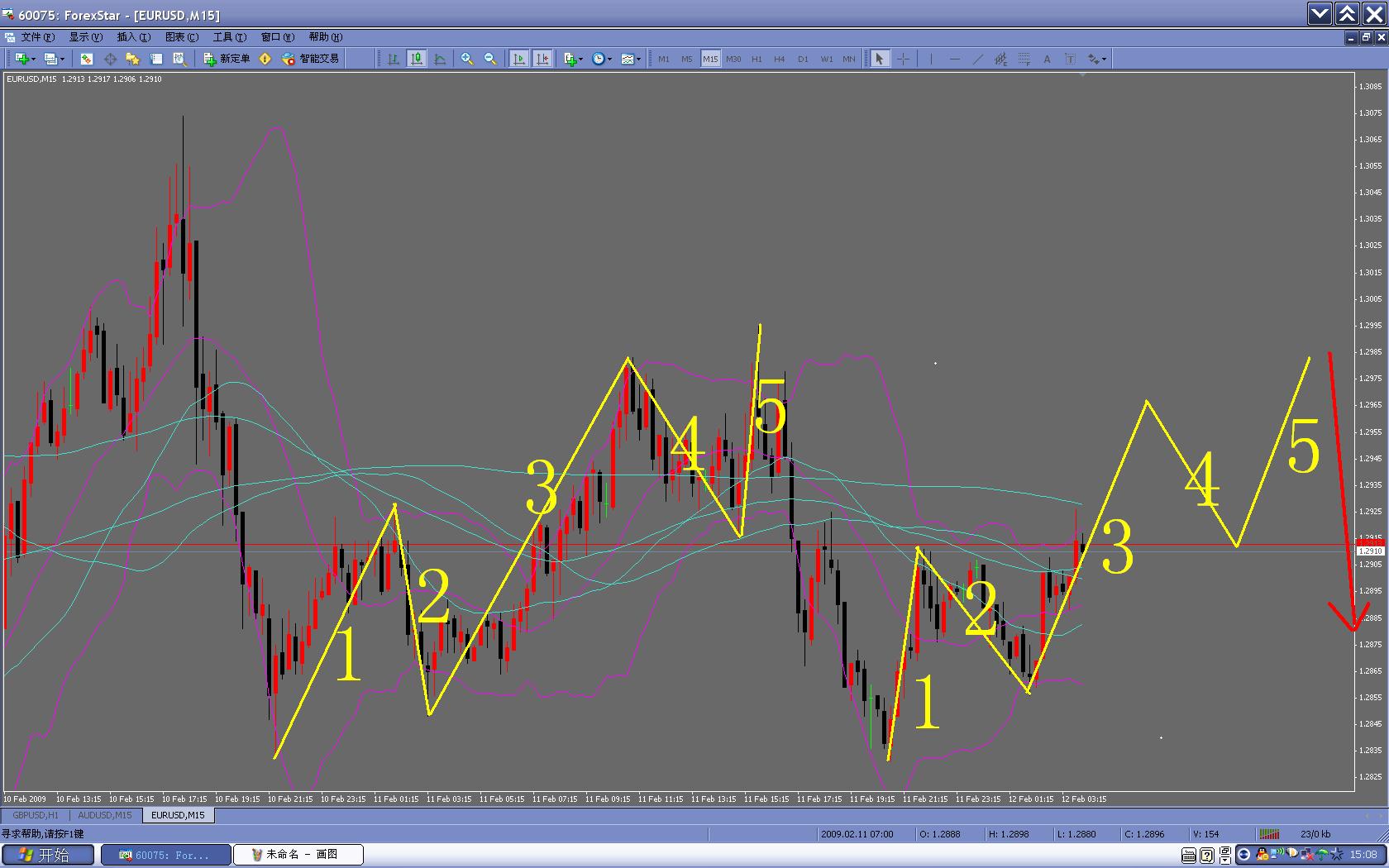
Task: Open the 文件(F) menu
Action: (37, 37)
